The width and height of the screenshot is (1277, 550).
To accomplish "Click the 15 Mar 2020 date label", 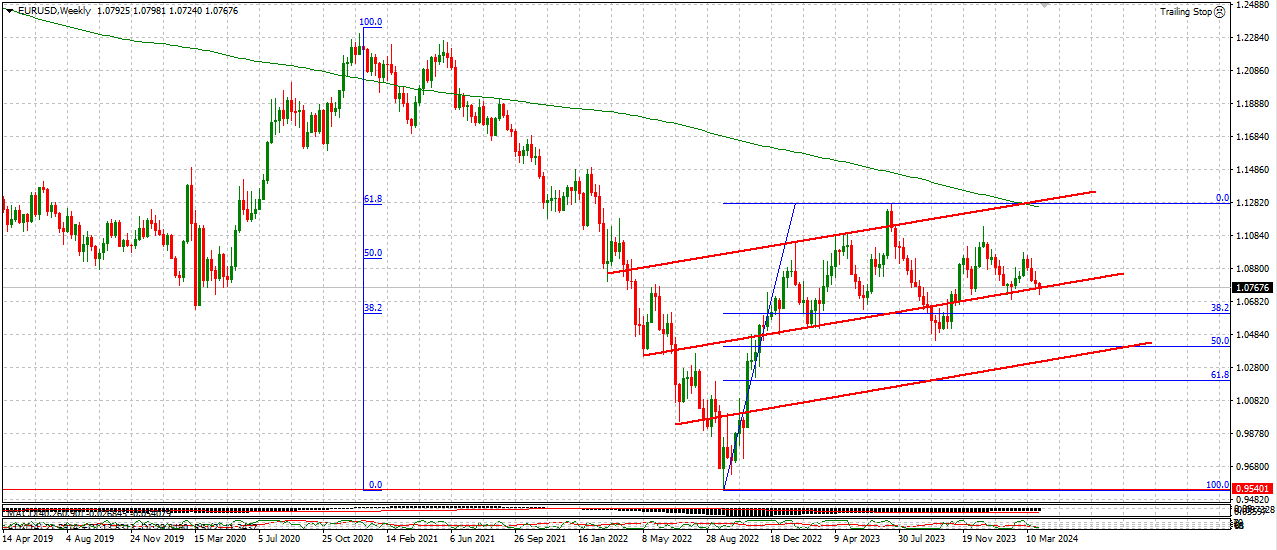I will coord(220,538).
